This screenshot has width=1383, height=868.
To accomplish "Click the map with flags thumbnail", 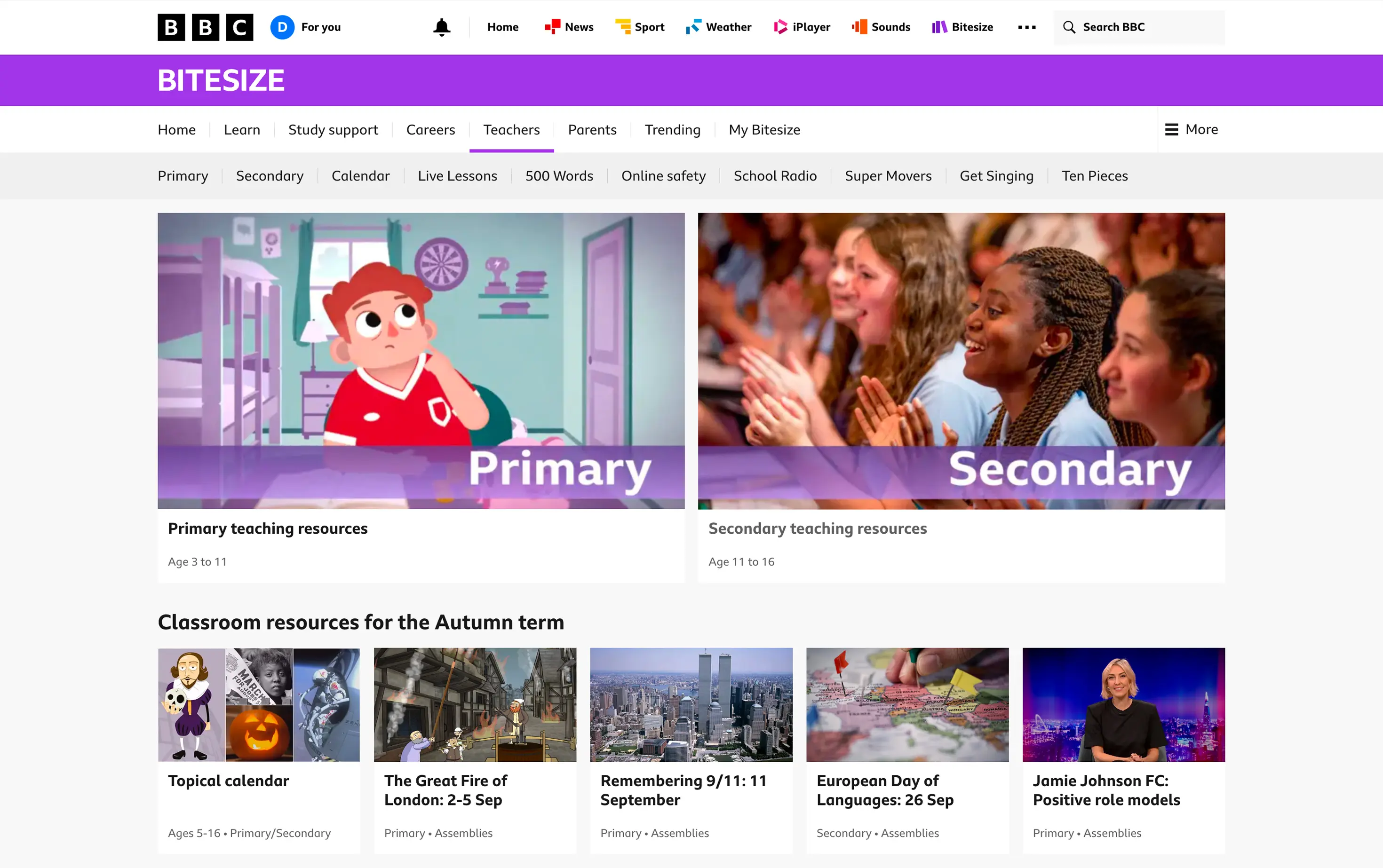I will point(907,705).
